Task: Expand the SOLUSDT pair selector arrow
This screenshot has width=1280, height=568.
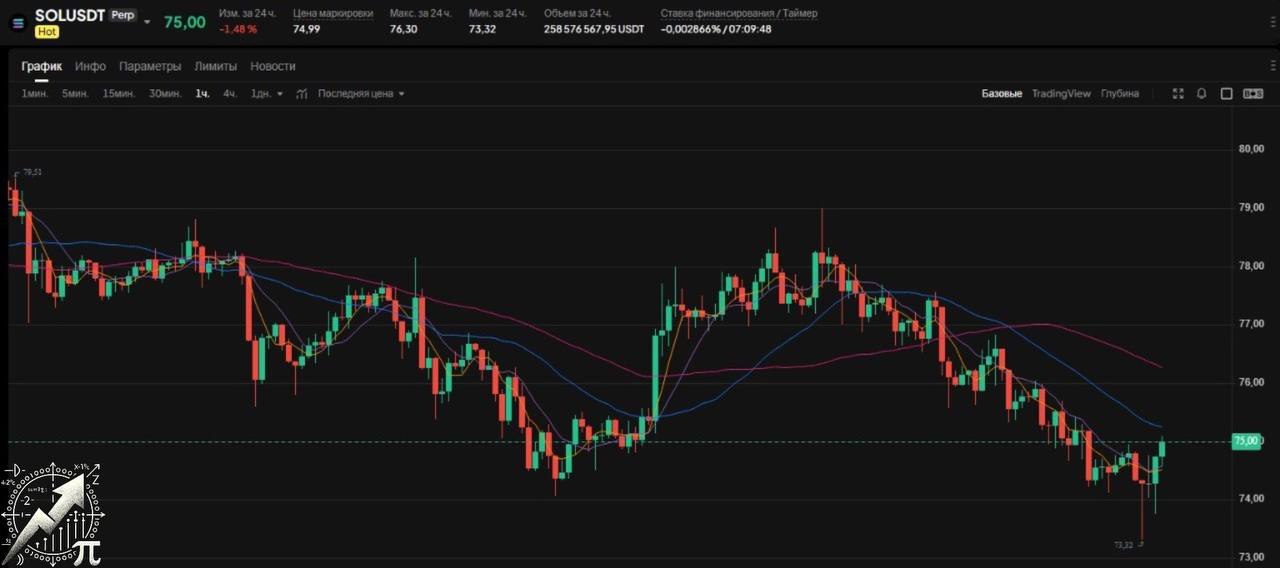Action: (x=148, y=22)
